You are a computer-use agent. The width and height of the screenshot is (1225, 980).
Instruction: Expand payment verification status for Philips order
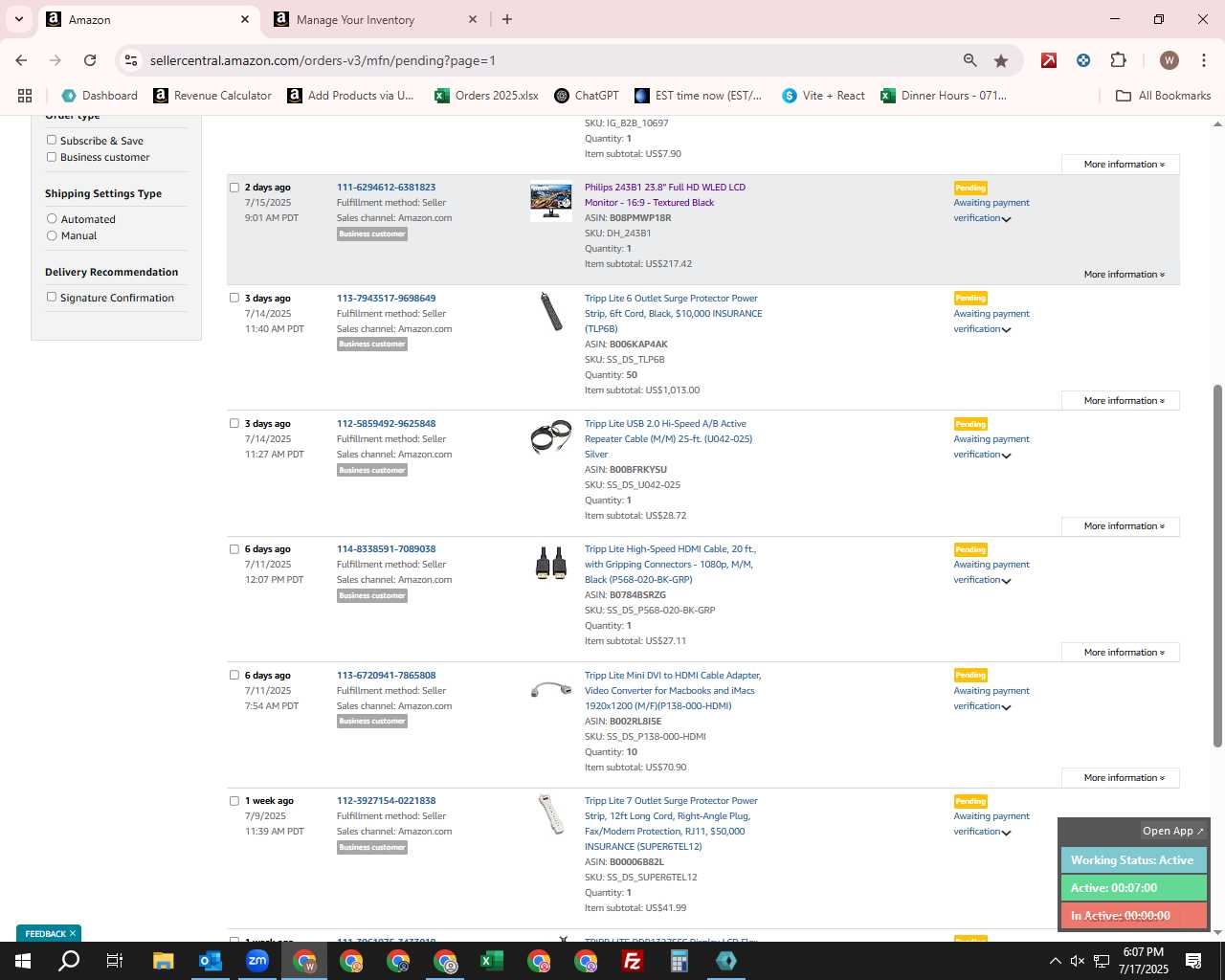click(x=1006, y=219)
